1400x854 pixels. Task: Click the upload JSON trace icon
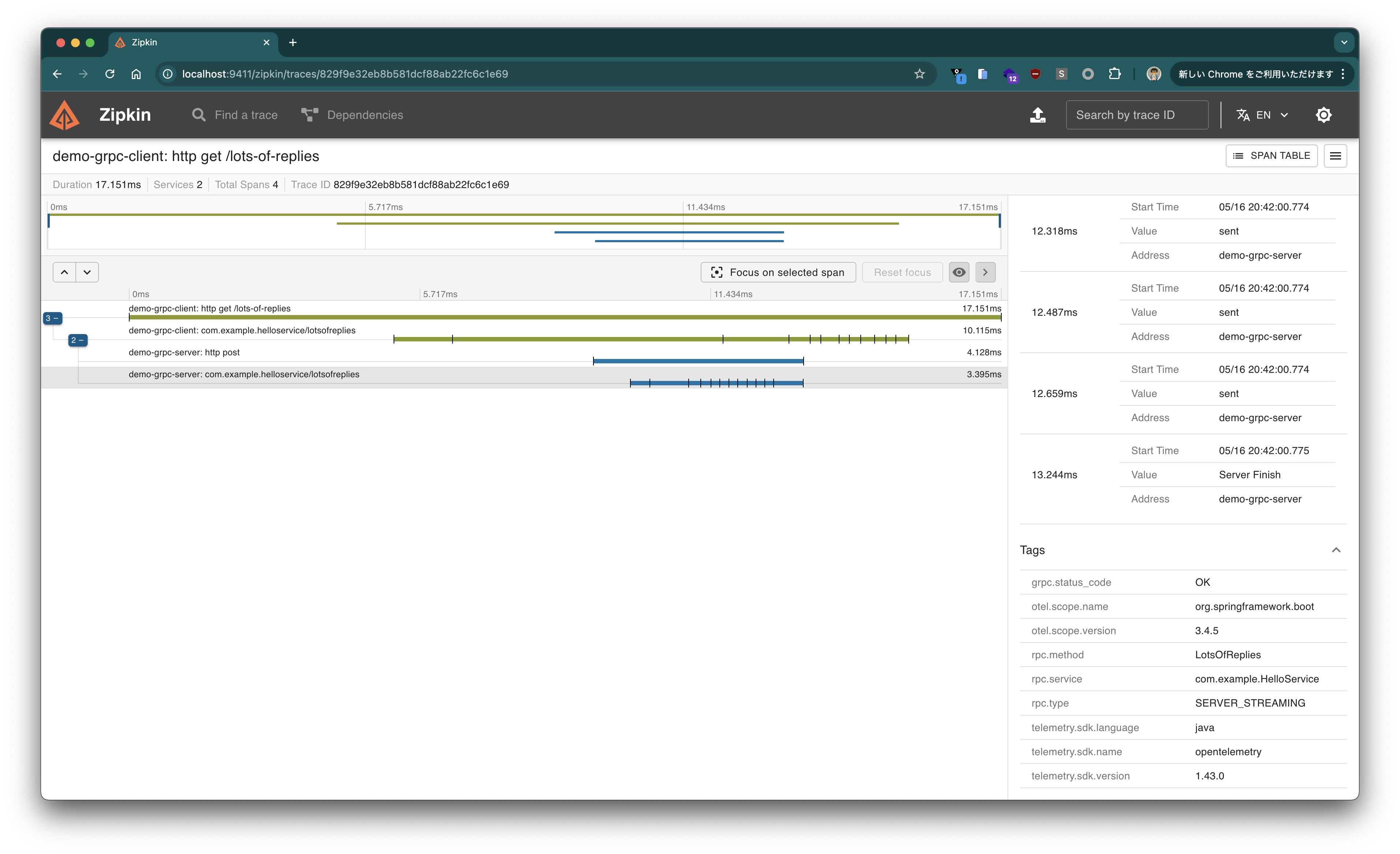(1038, 115)
